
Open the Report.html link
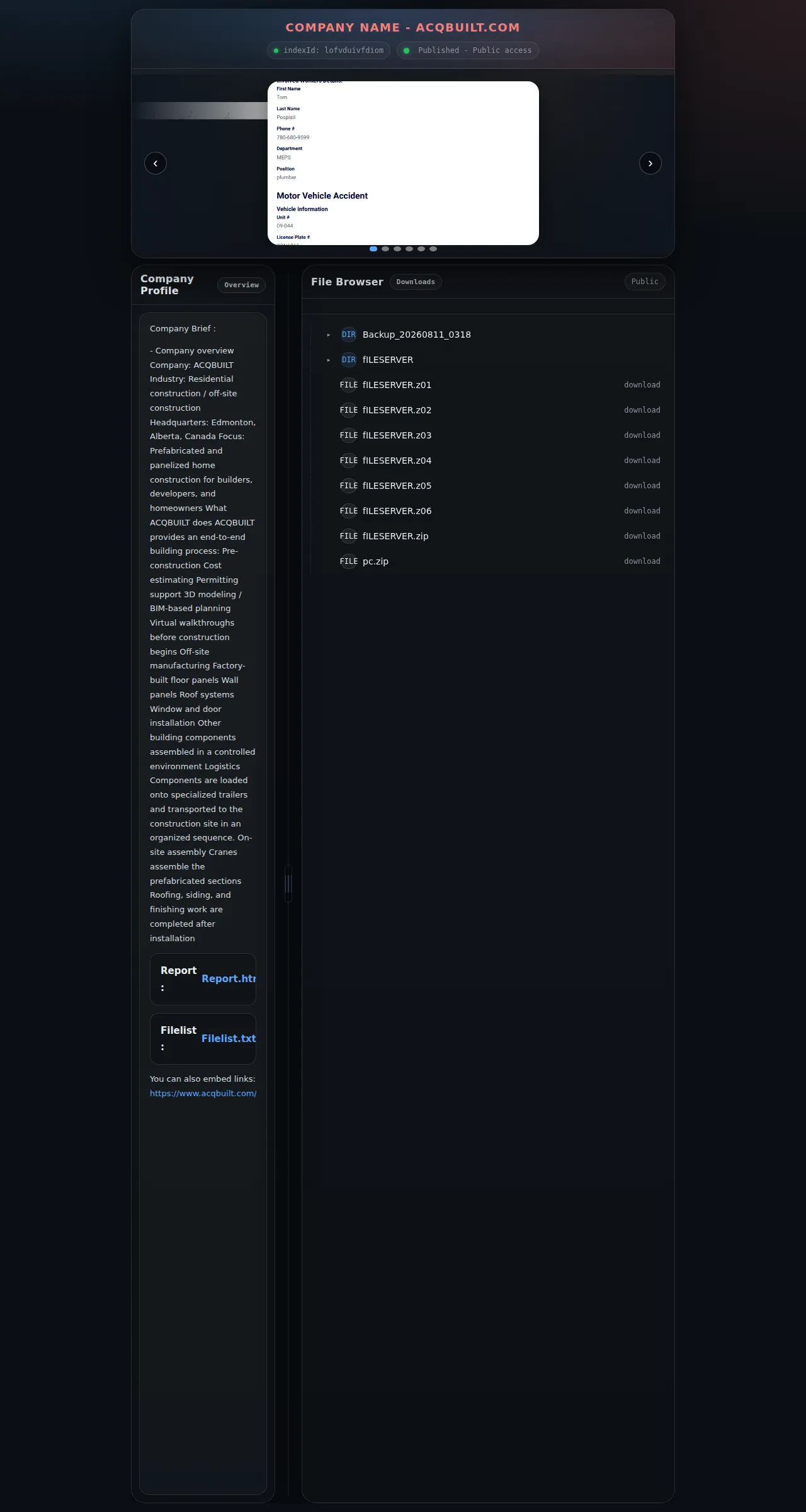[x=229, y=978]
